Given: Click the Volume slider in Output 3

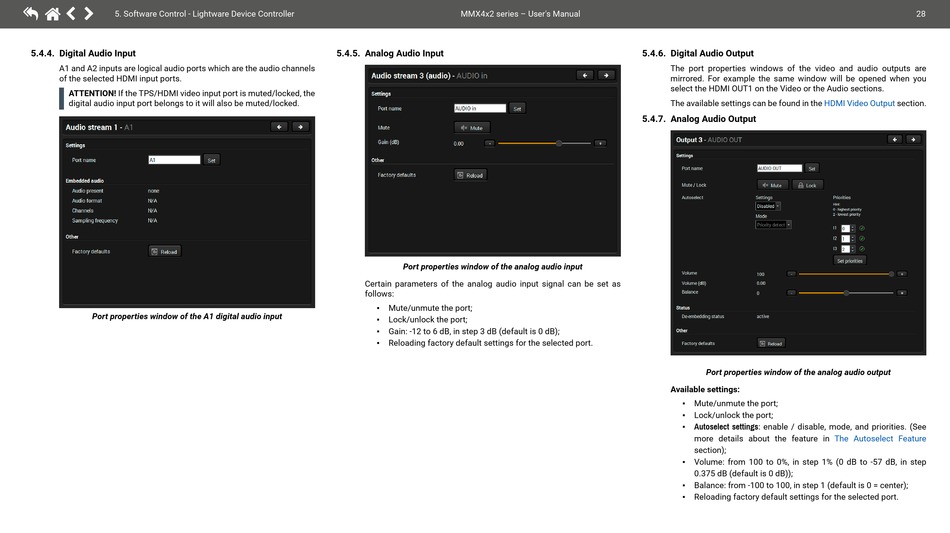Looking at the screenshot, I should (x=846, y=273).
